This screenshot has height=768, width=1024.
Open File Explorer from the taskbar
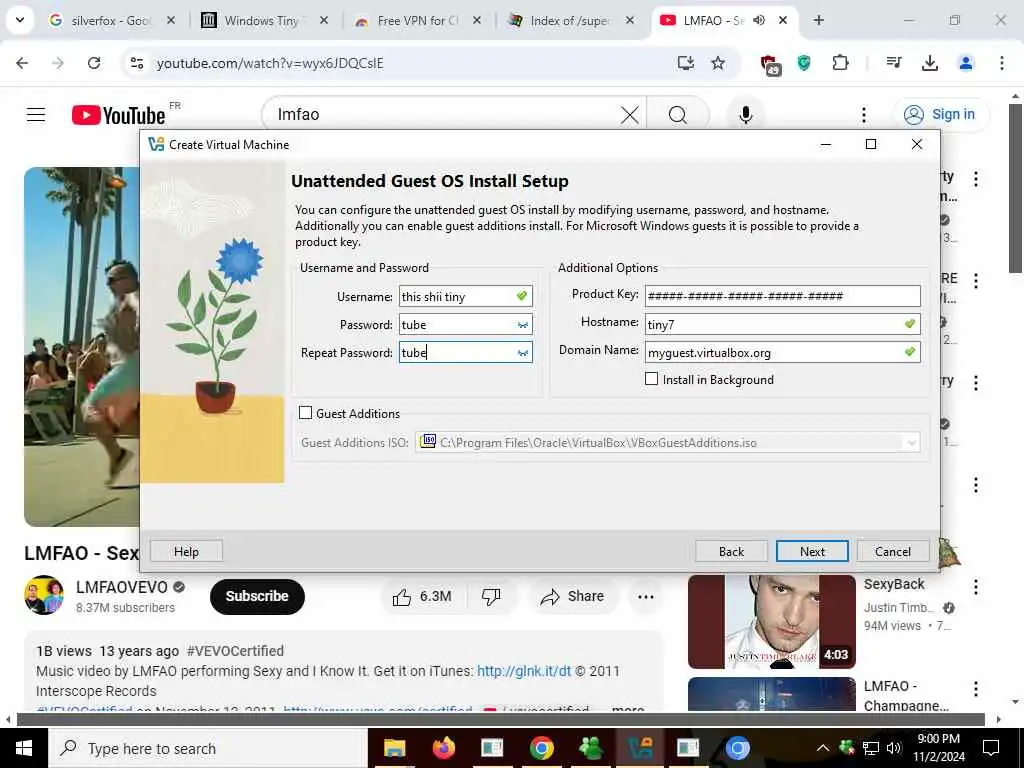(x=394, y=748)
